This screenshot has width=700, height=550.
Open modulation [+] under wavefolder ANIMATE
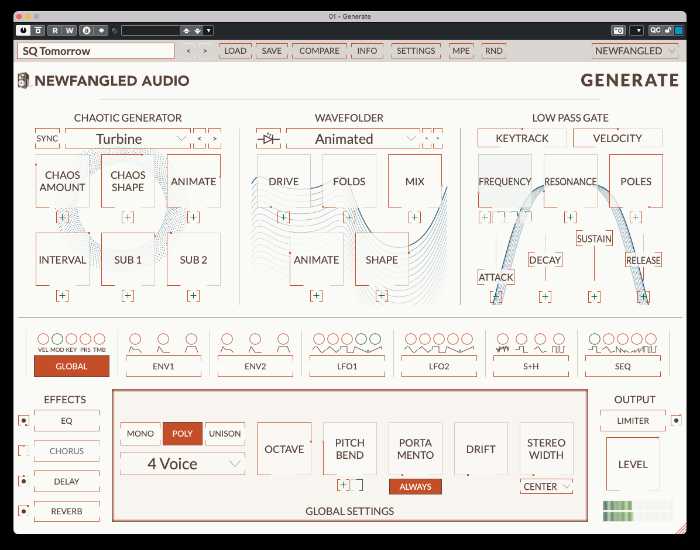pos(316,296)
